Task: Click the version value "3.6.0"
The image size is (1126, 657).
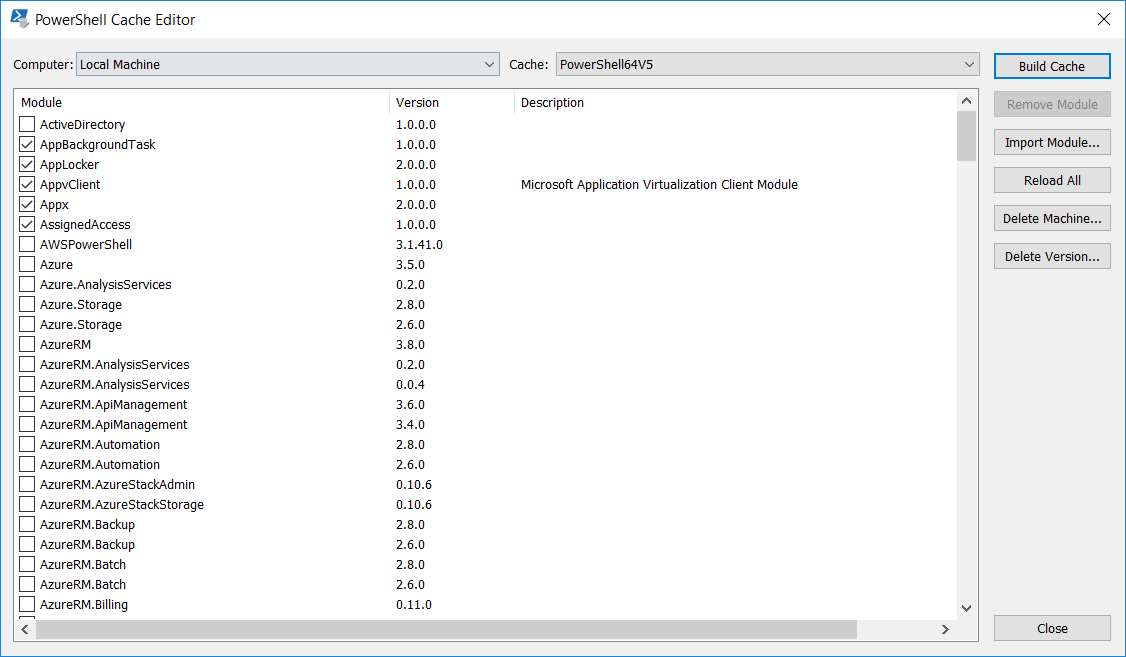Action: coord(410,405)
